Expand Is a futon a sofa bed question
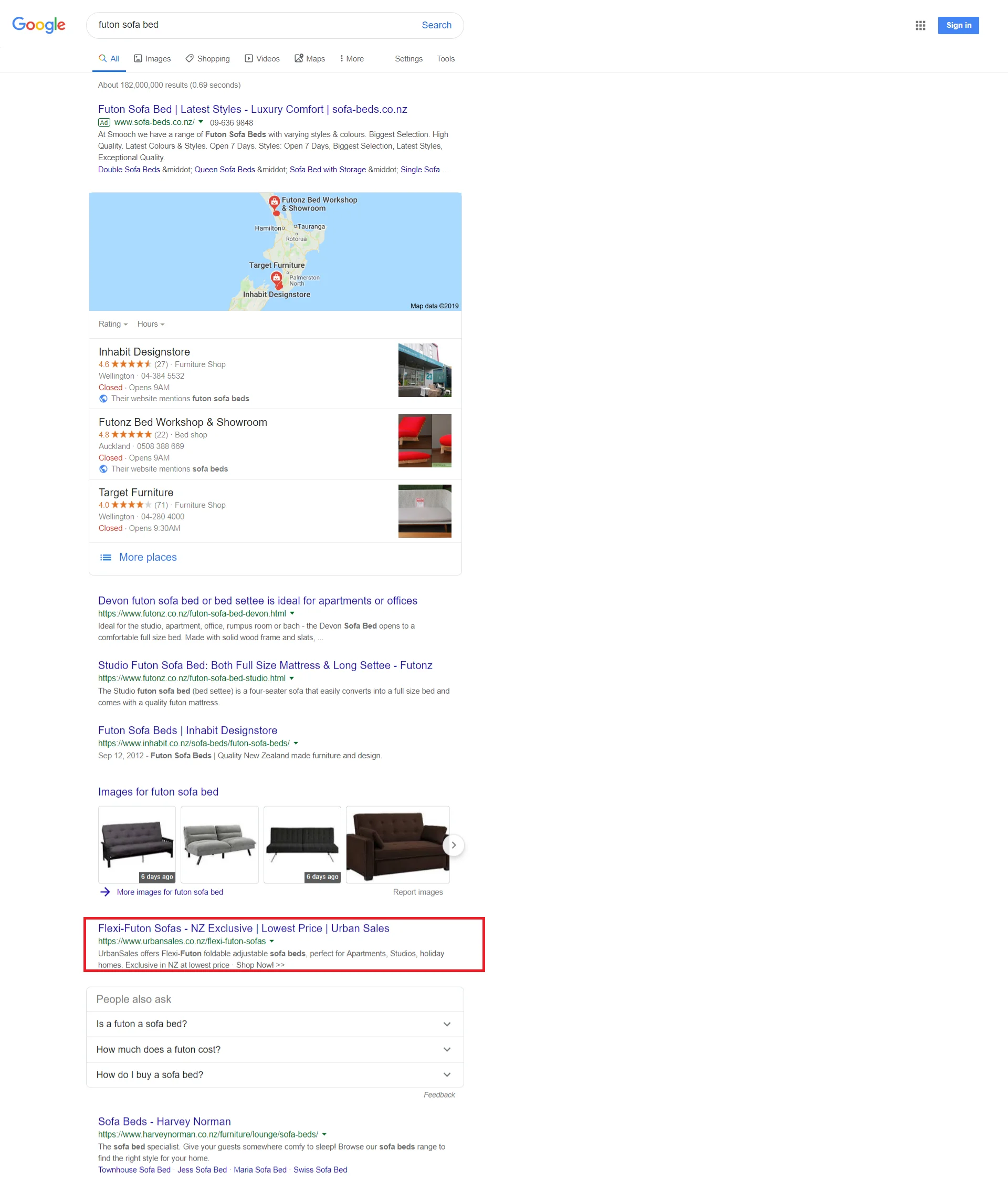Image resolution: width=1008 pixels, height=1180 pixels. [275, 1024]
